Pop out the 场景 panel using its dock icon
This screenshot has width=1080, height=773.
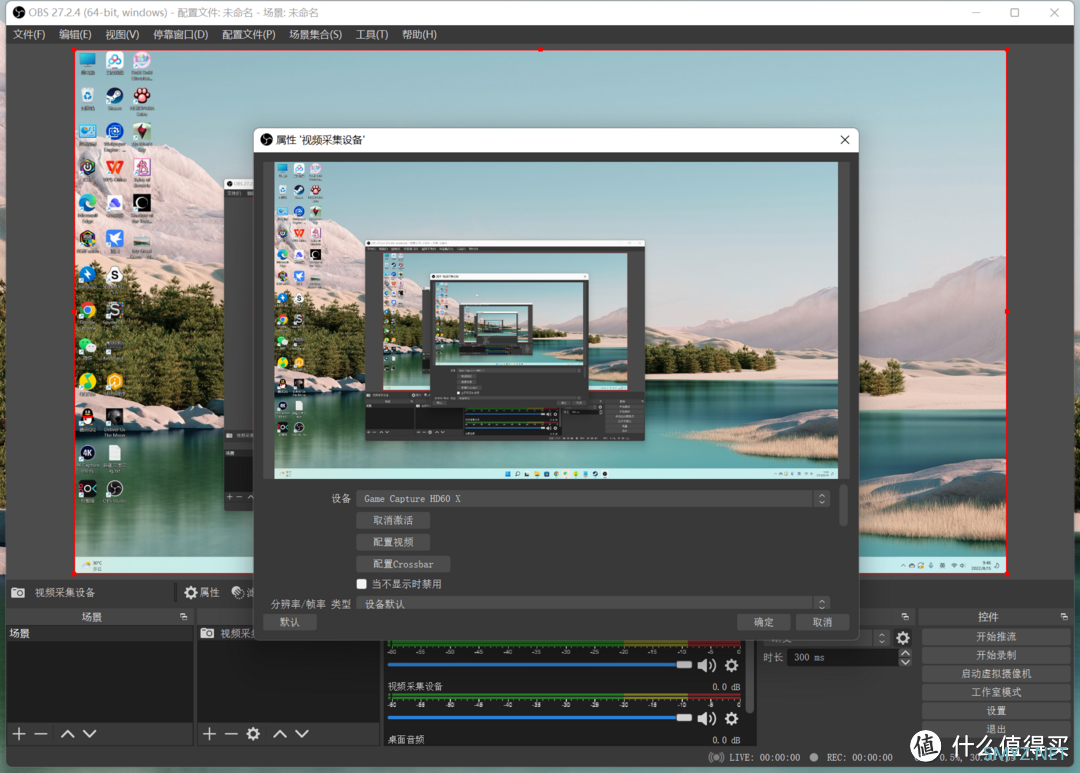(x=183, y=617)
